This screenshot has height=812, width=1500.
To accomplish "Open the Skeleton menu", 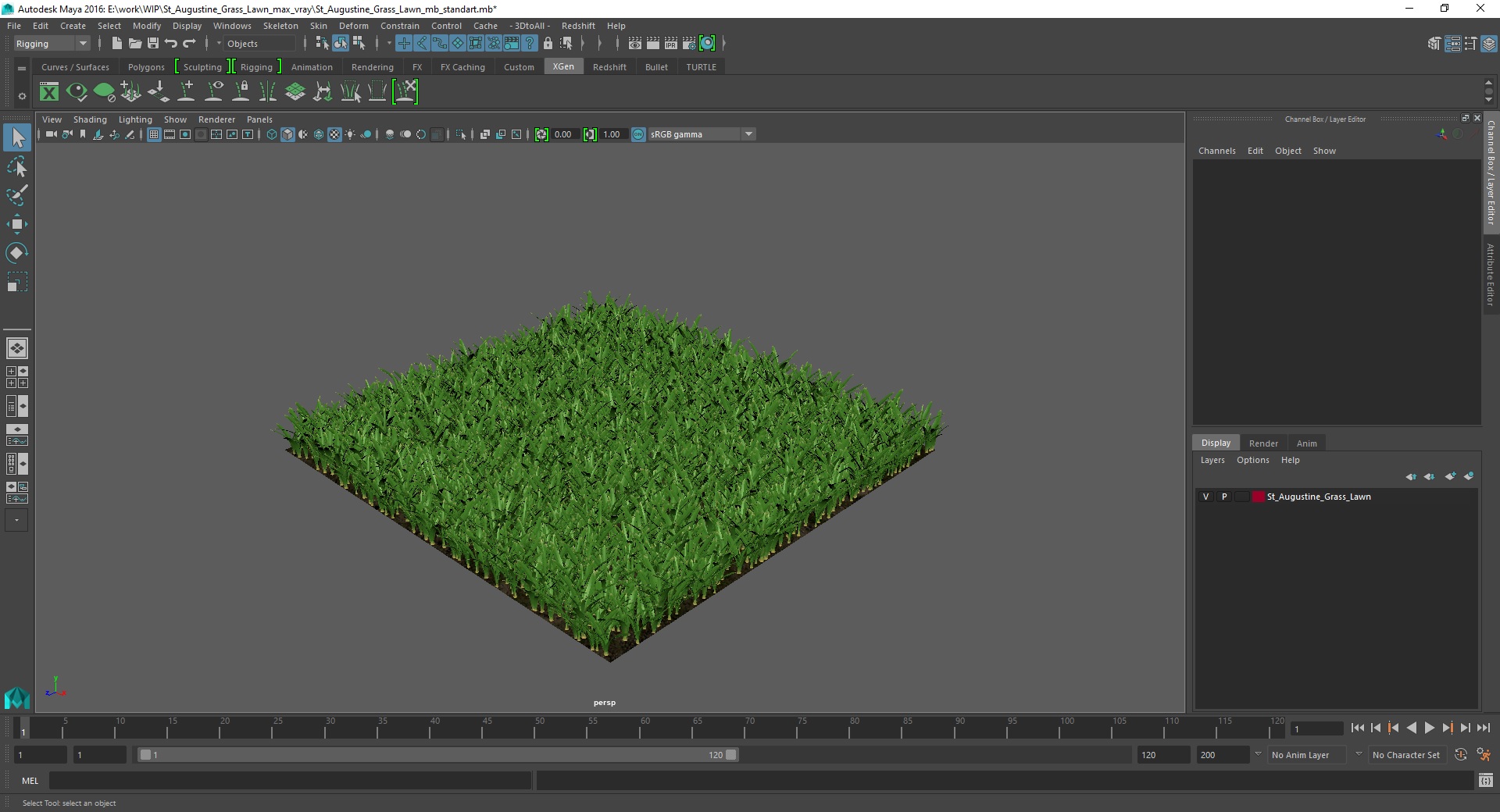I will click(x=280, y=26).
